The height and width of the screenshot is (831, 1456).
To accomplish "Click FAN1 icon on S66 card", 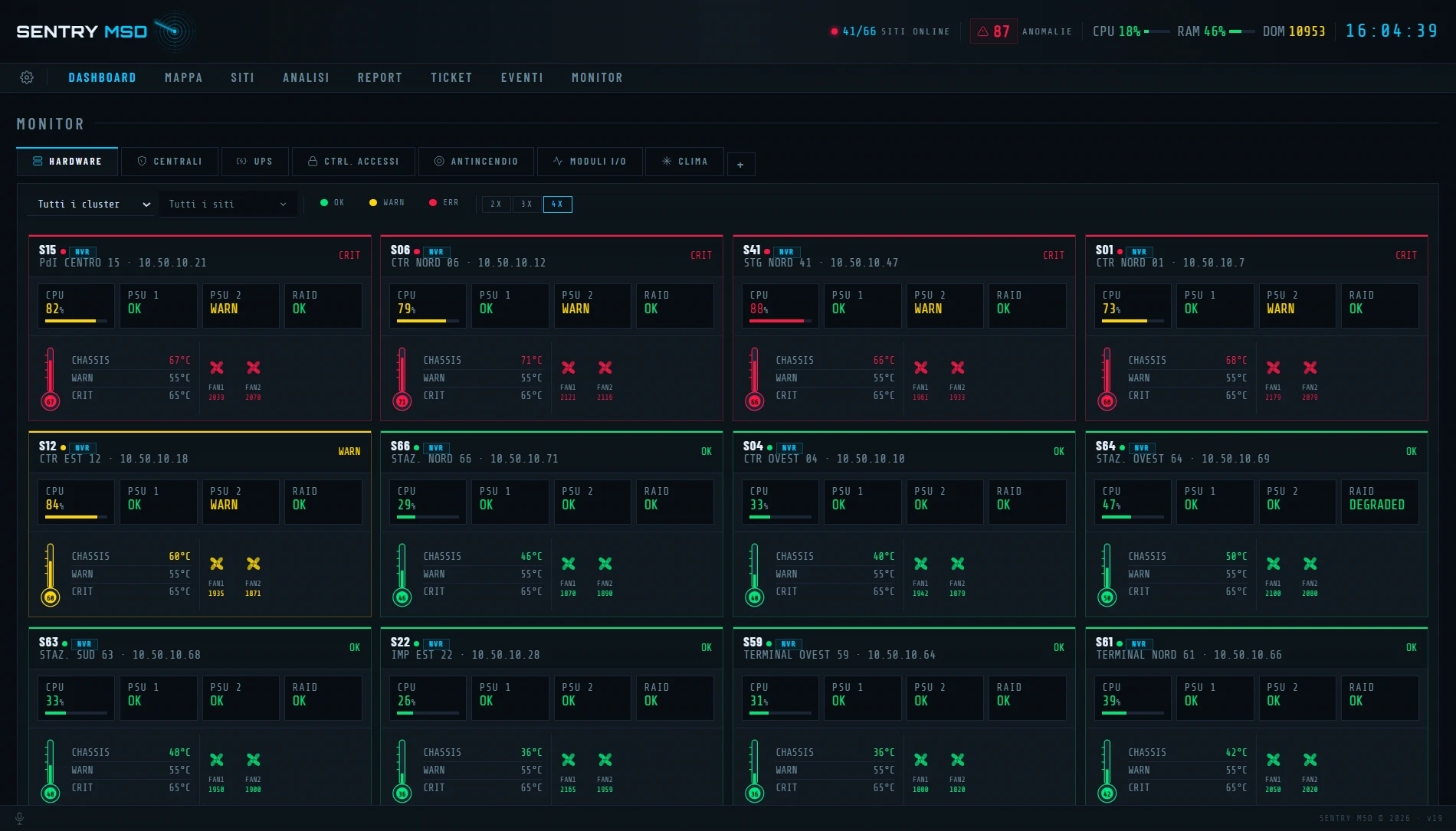I will click(569, 564).
